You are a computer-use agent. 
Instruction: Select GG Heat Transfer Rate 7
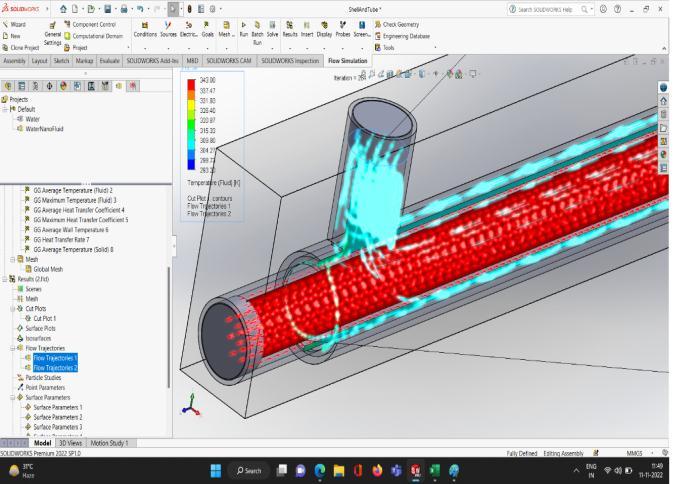coord(61,240)
